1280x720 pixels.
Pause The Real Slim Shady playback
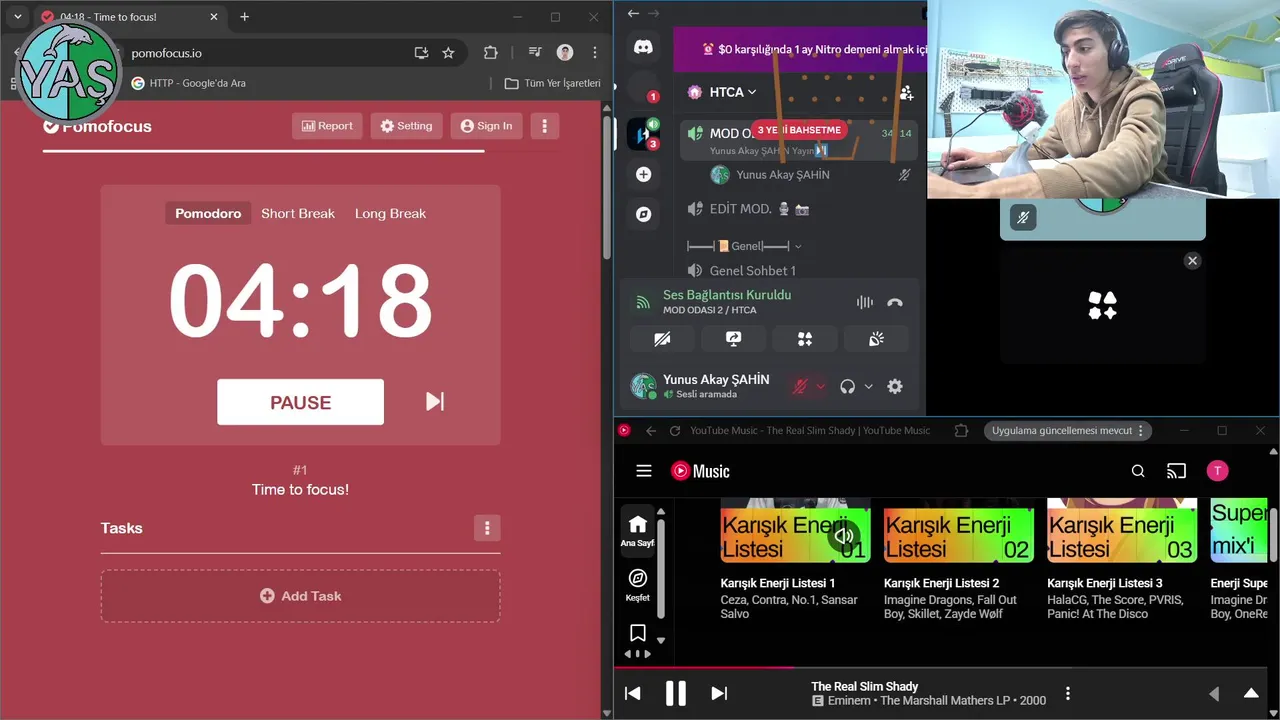(x=676, y=693)
